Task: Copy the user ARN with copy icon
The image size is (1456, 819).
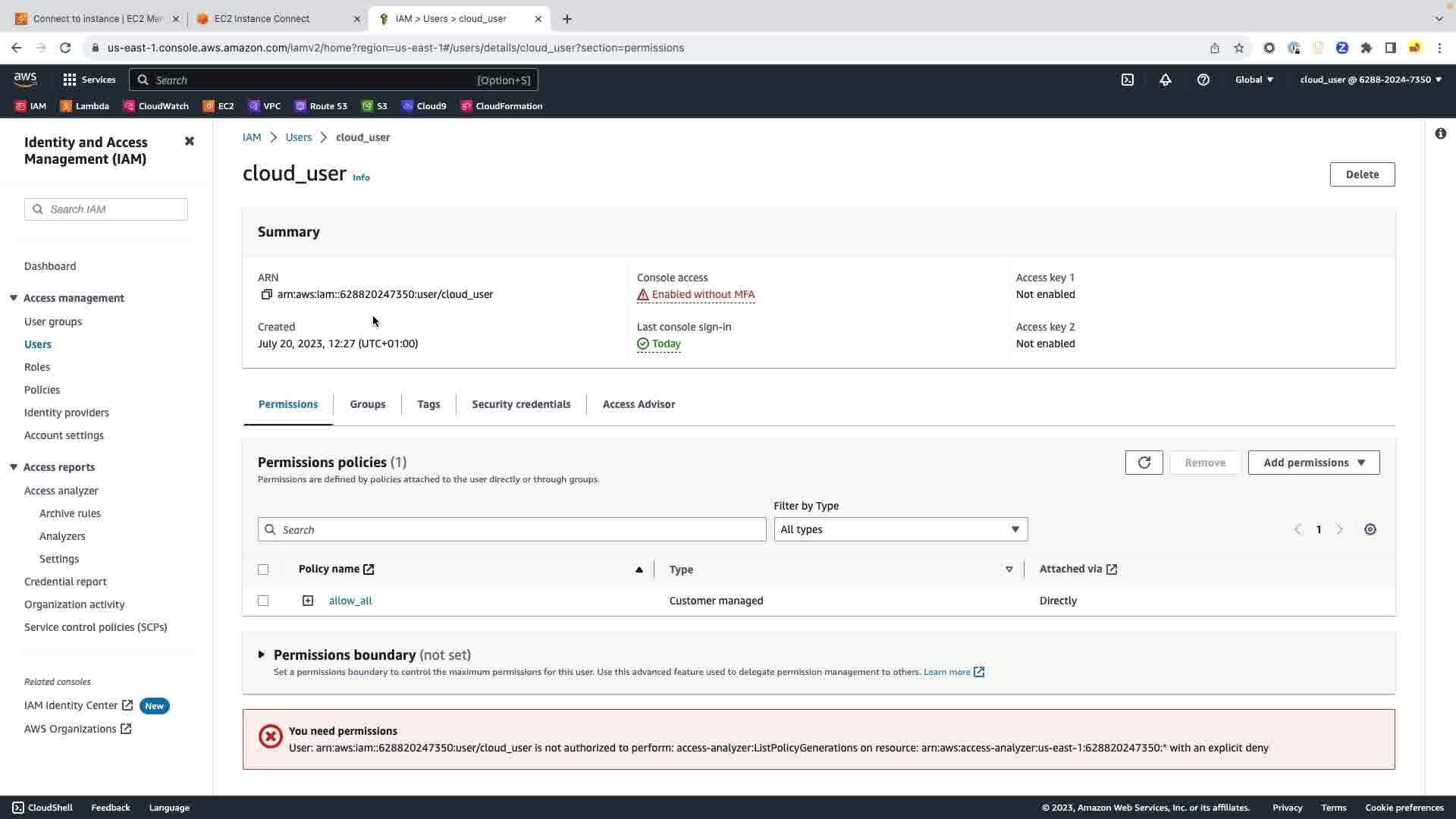Action: tap(266, 294)
